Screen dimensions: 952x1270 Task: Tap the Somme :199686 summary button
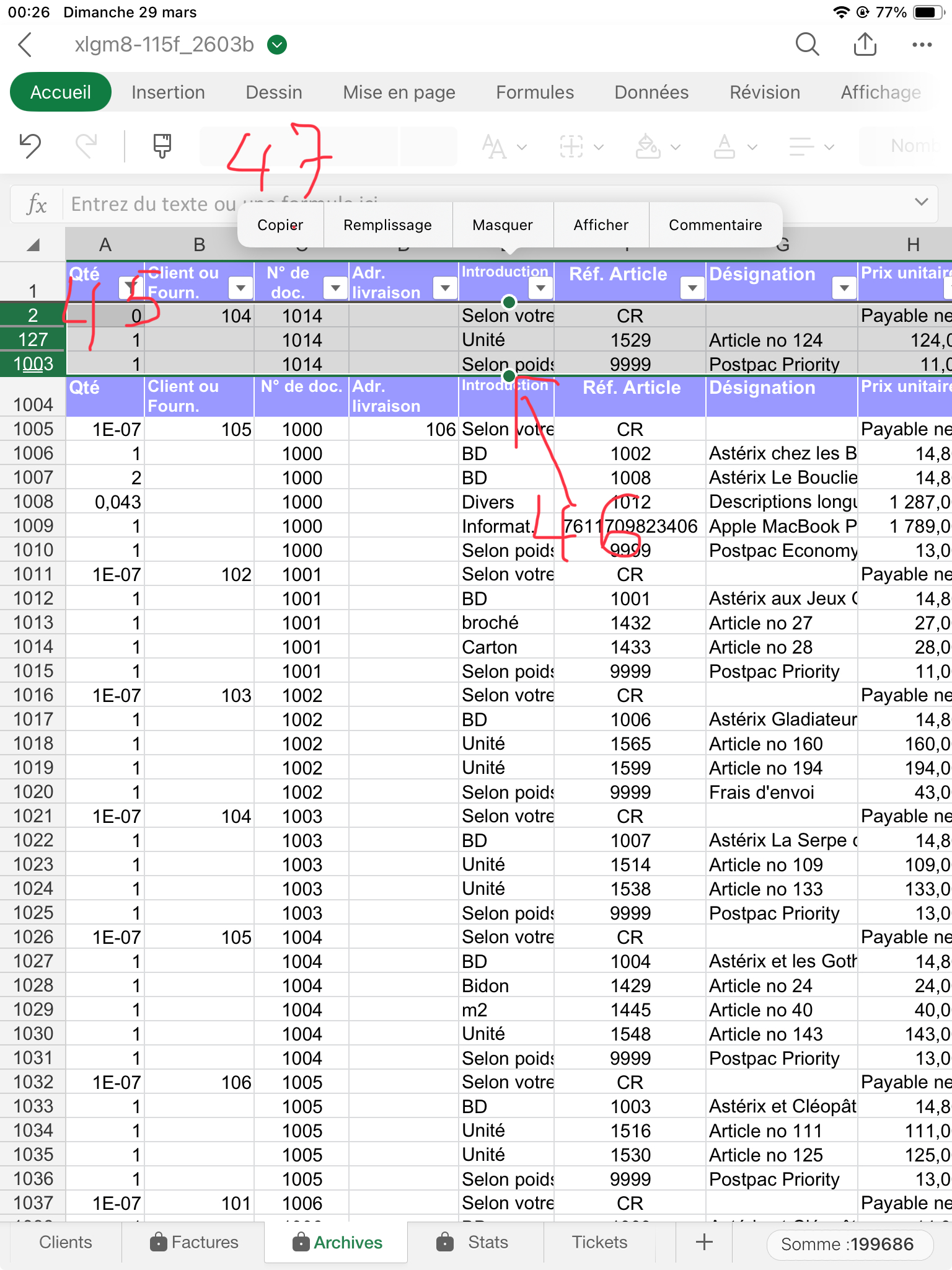[x=849, y=1244]
